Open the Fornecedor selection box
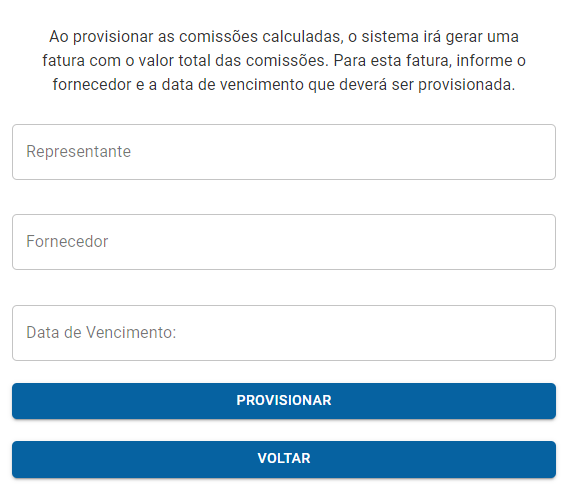Viewport: 569px width, 488px height. coord(284,242)
